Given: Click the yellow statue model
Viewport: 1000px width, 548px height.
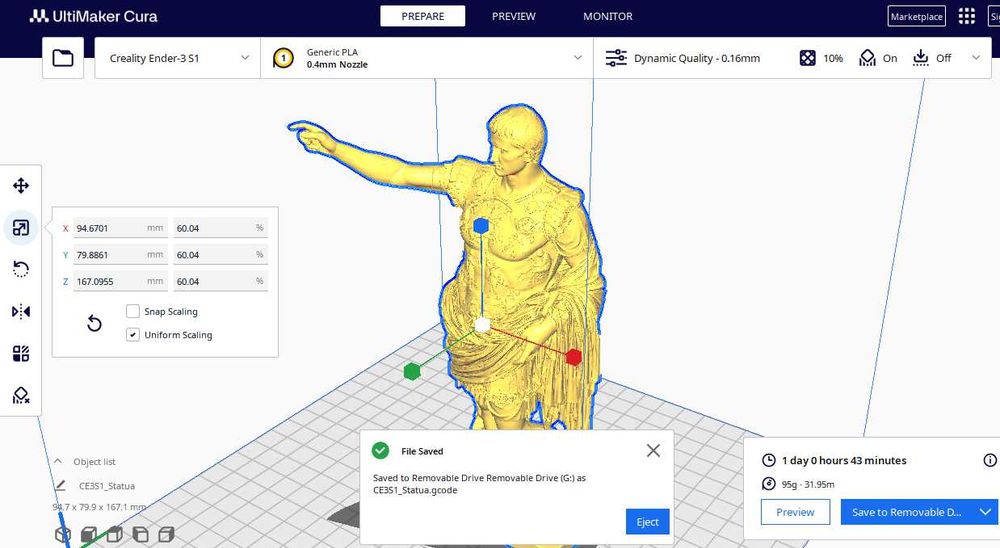Looking at the screenshot, I should 523,268.
